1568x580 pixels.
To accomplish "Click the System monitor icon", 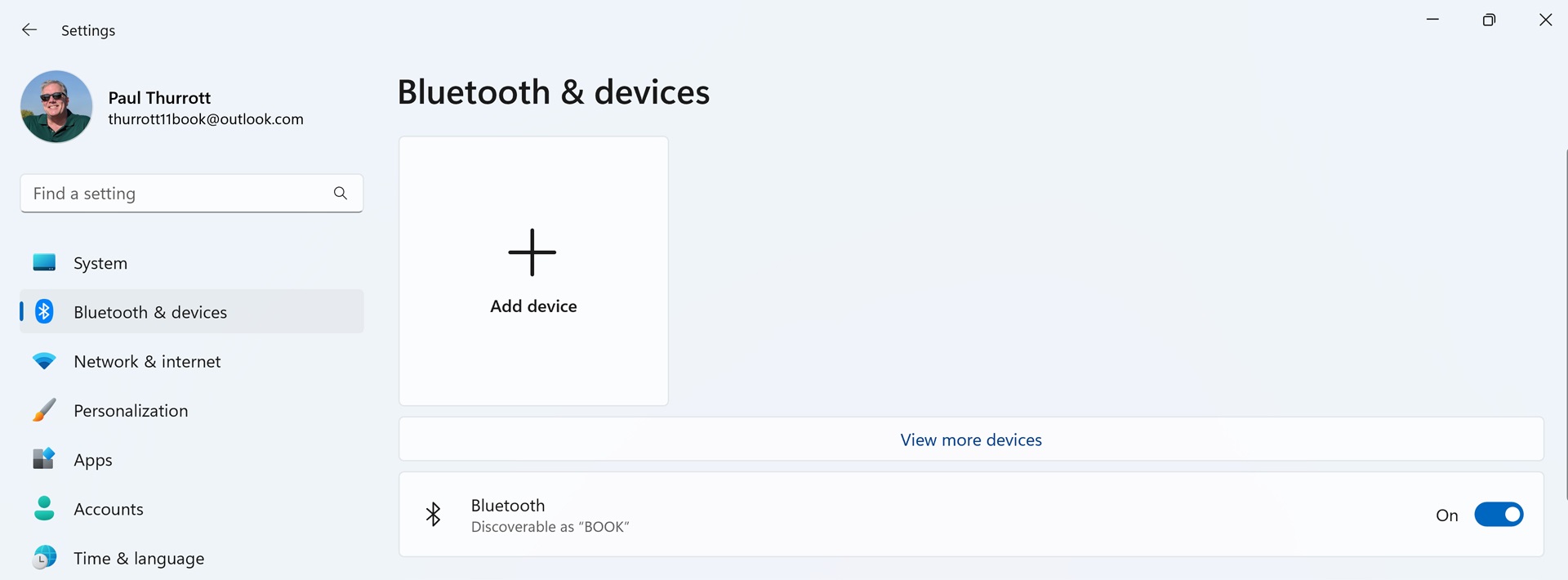I will click(x=44, y=262).
